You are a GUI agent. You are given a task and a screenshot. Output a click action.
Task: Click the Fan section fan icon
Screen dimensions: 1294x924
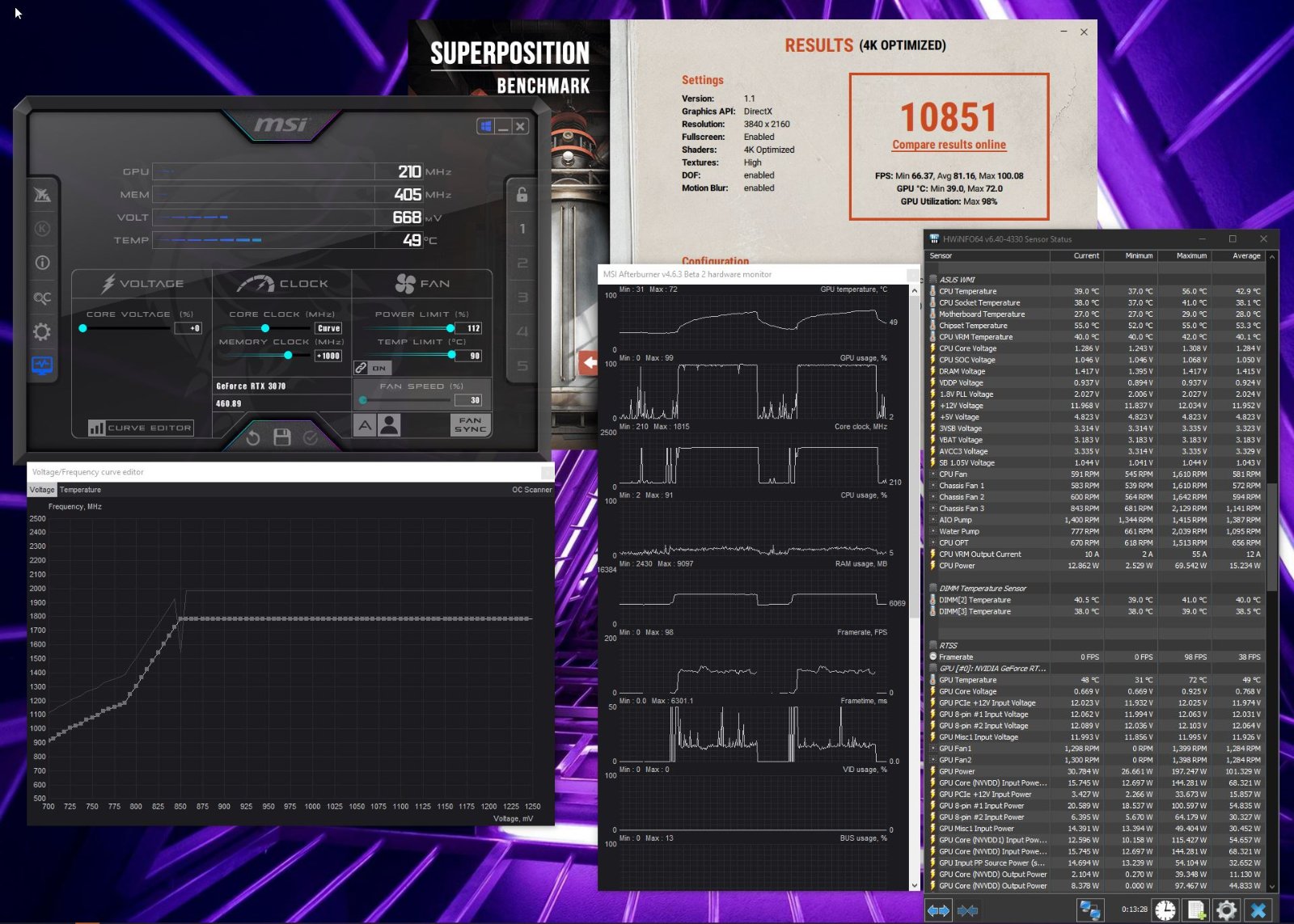coord(404,283)
